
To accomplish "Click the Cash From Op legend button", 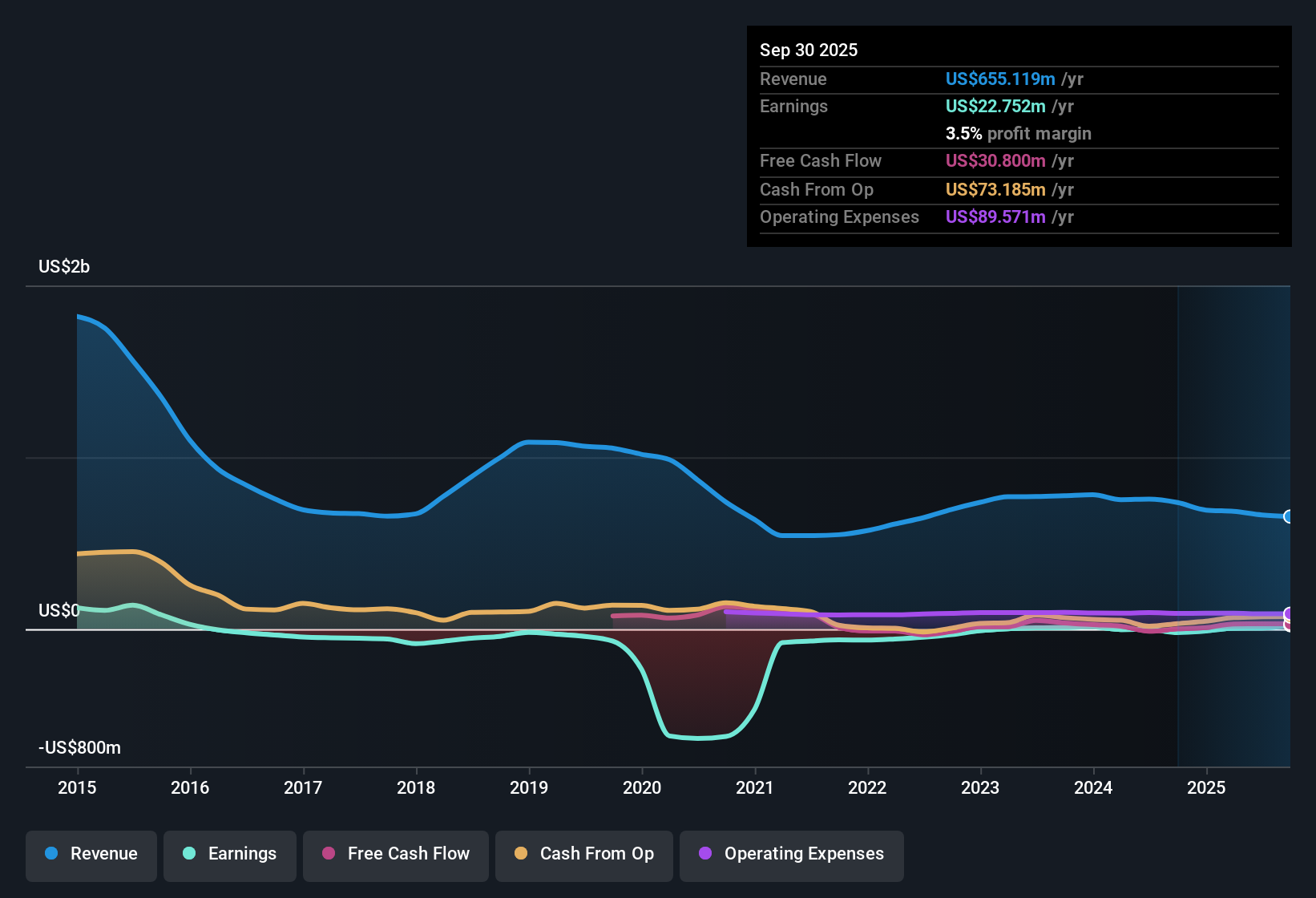I will pos(583,854).
